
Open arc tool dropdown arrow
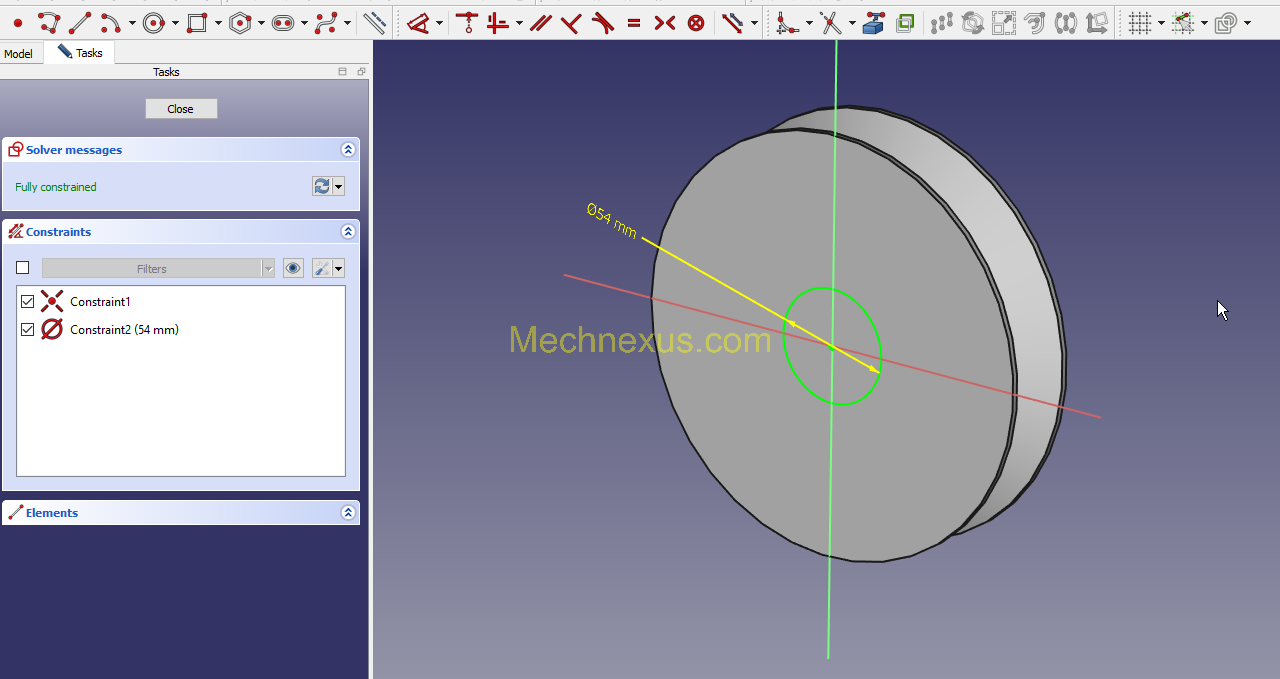132,23
